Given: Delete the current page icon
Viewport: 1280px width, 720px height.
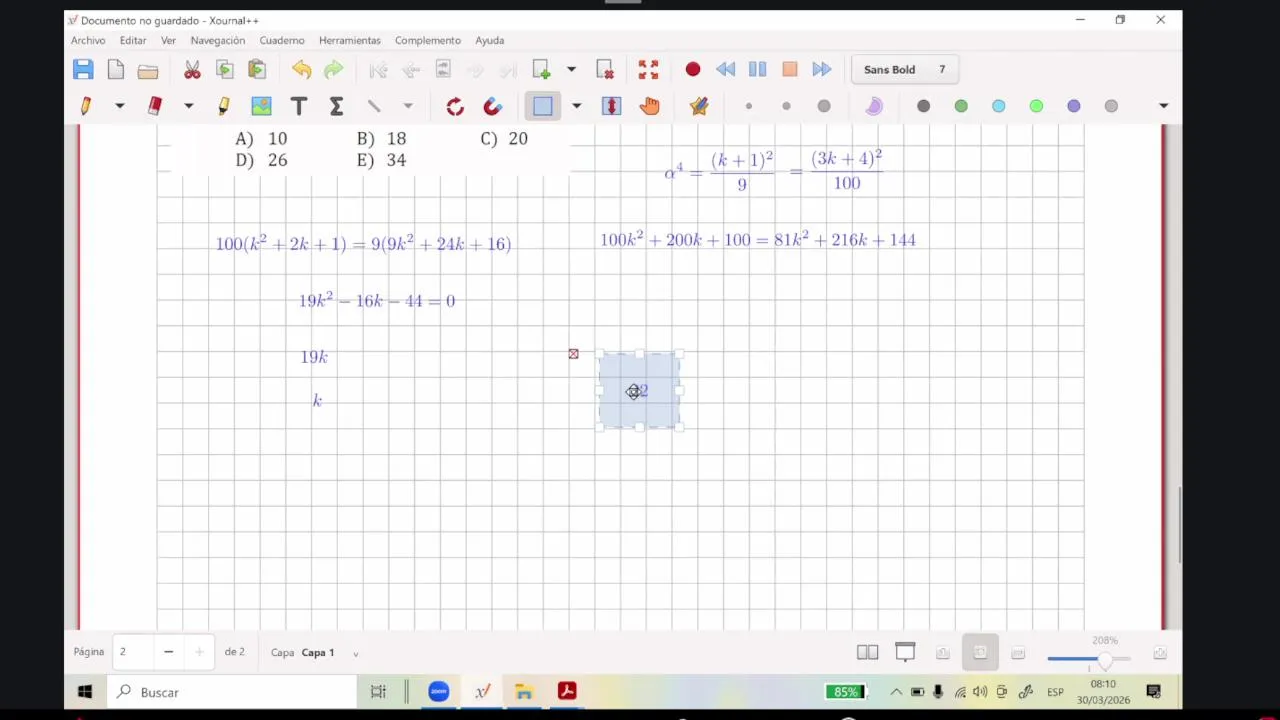Looking at the screenshot, I should (x=605, y=69).
